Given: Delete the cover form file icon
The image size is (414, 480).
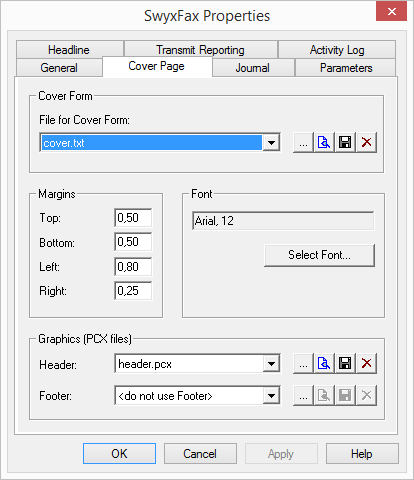Looking at the screenshot, I should [x=366, y=143].
